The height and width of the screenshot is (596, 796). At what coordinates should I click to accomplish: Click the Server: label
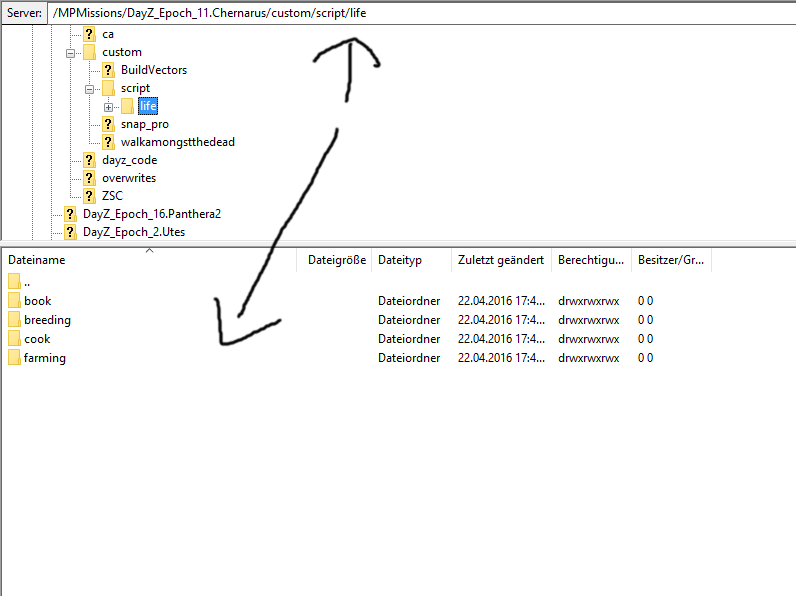point(24,13)
